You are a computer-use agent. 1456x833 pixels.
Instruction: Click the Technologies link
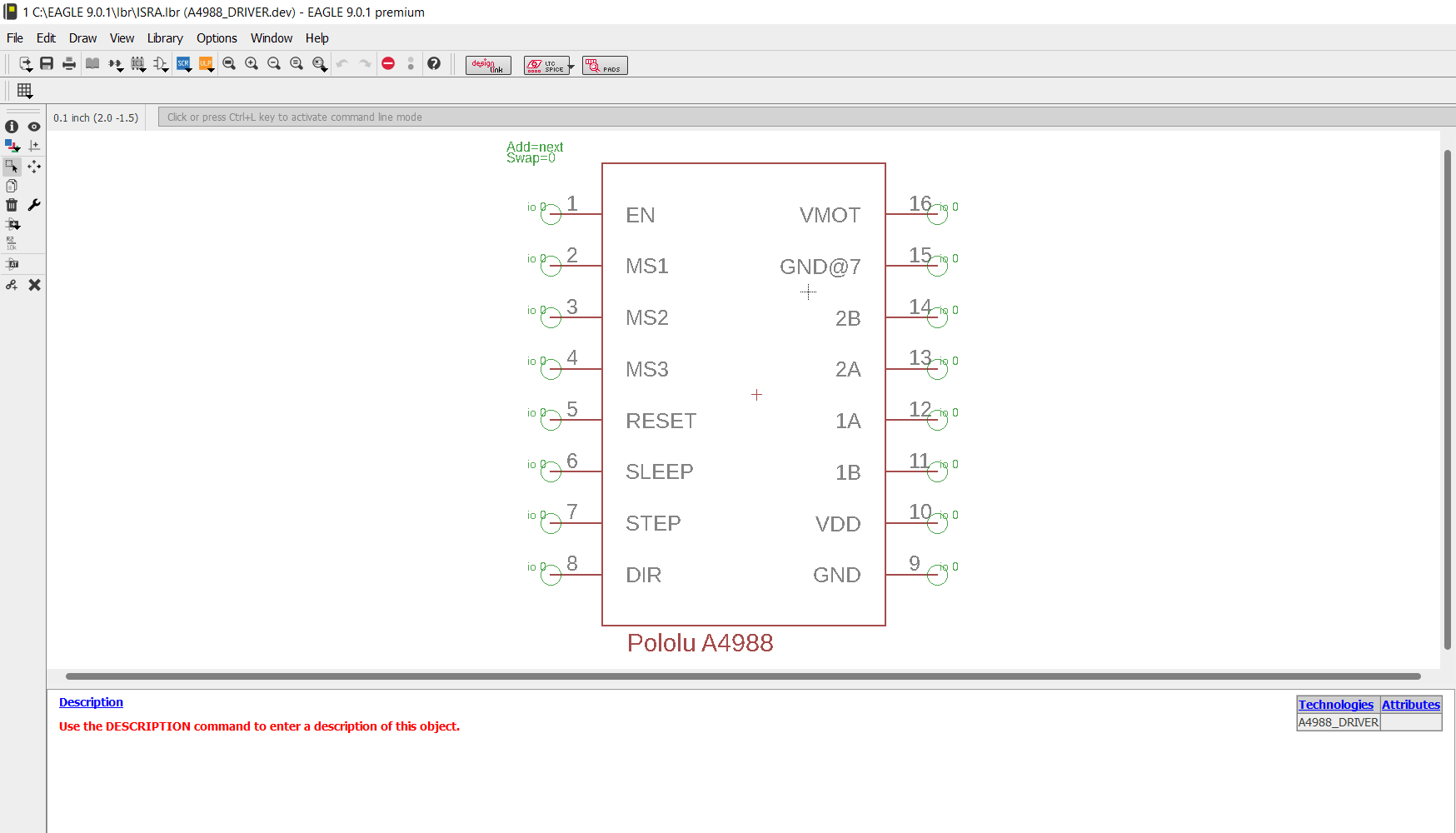(1336, 705)
